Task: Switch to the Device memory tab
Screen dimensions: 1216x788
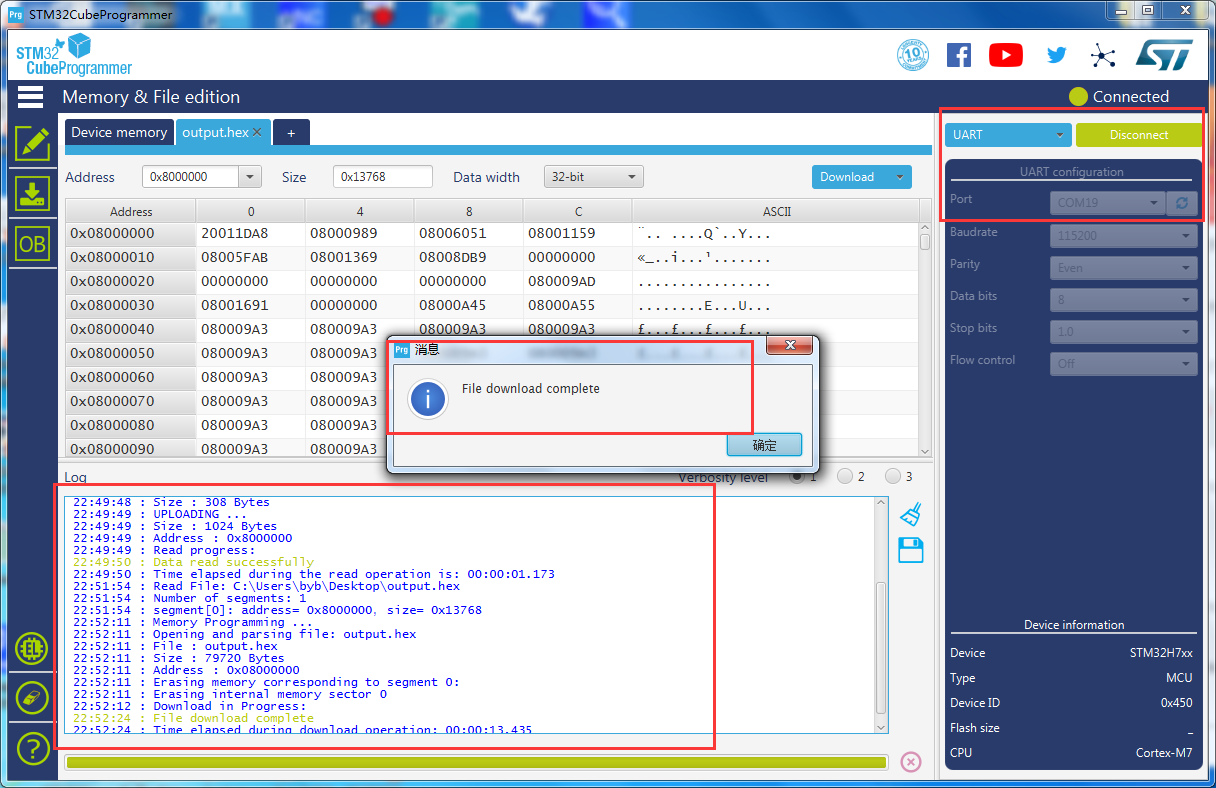Action: pyautogui.click(x=119, y=132)
